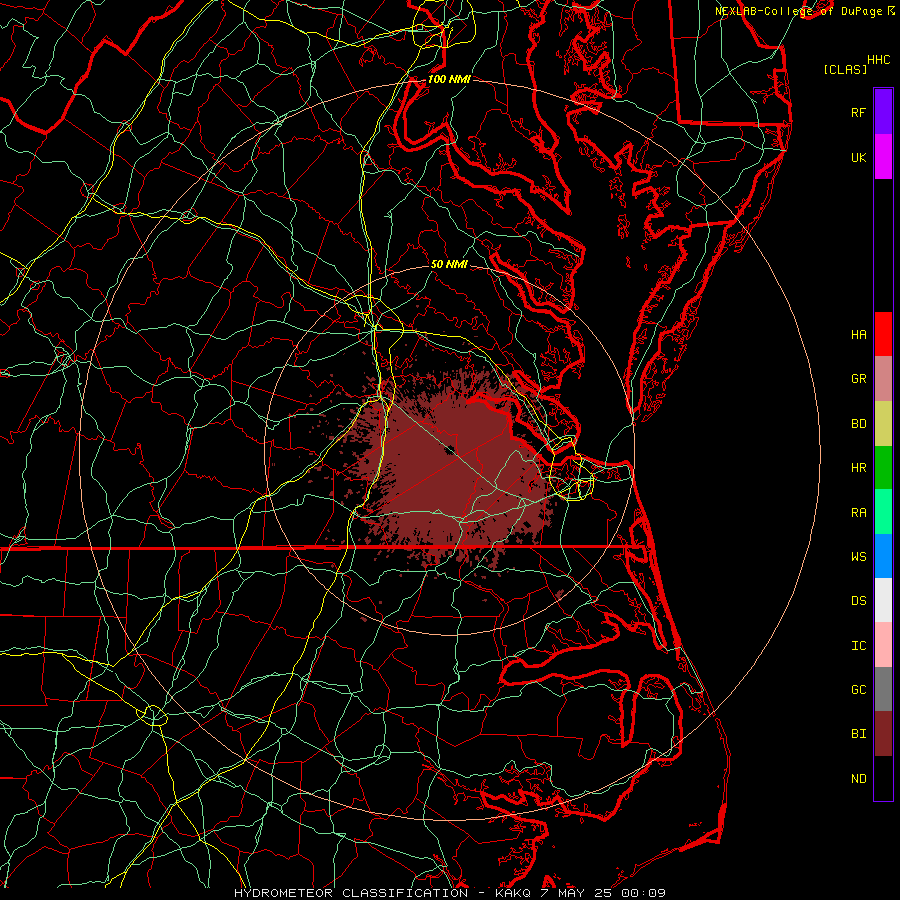The width and height of the screenshot is (900, 900).
Task: Click the HHC product label
Action: (879, 60)
